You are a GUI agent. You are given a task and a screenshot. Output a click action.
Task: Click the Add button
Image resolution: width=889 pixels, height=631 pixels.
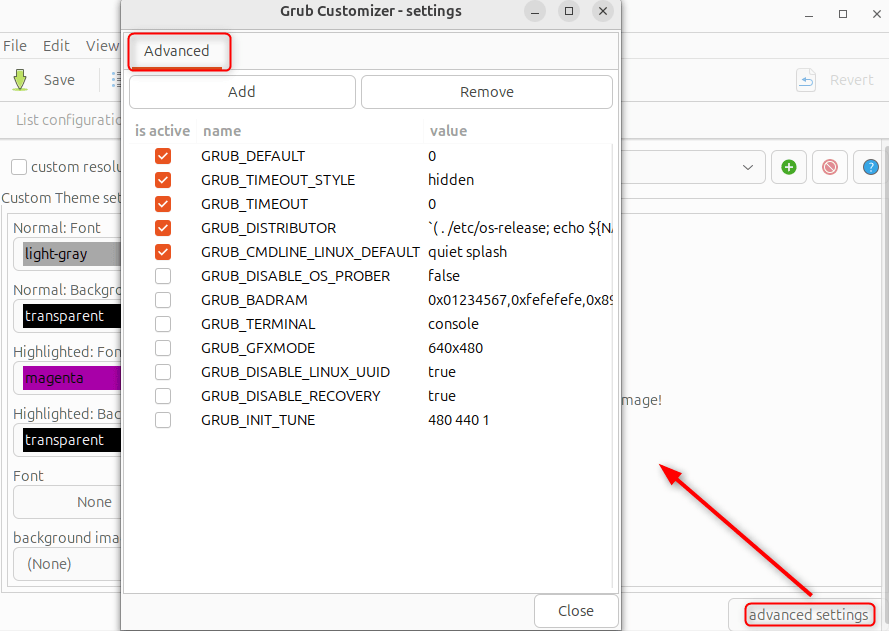click(242, 92)
